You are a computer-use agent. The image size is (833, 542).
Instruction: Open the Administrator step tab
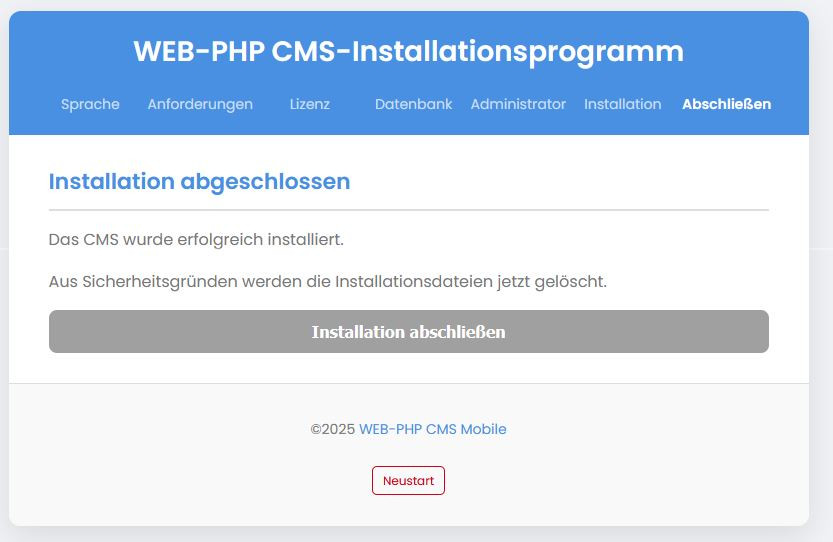point(518,104)
